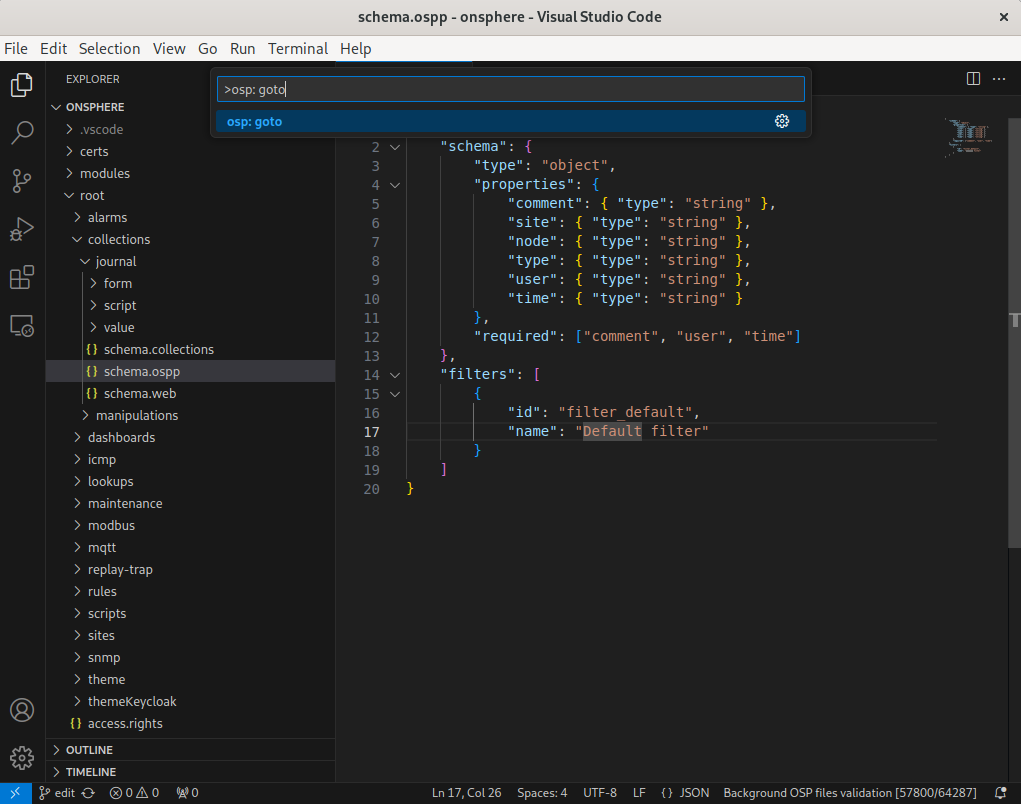1021x804 pixels.
Task: Expand the form folder
Action: tap(191, 283)
